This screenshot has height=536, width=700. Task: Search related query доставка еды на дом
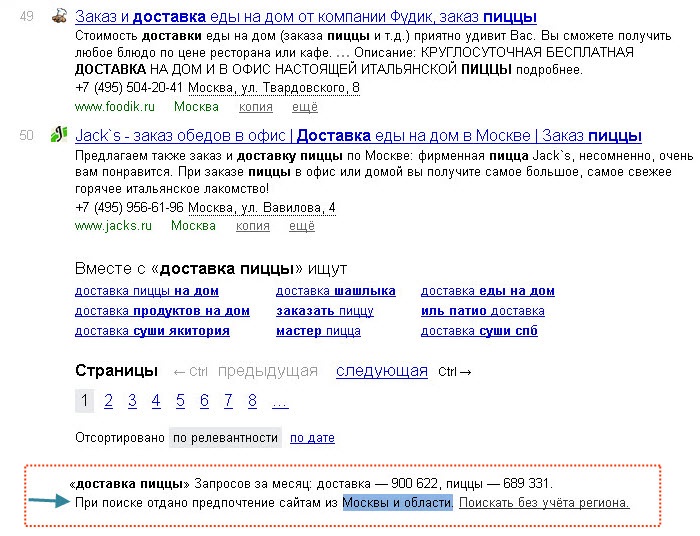(488, 291)
